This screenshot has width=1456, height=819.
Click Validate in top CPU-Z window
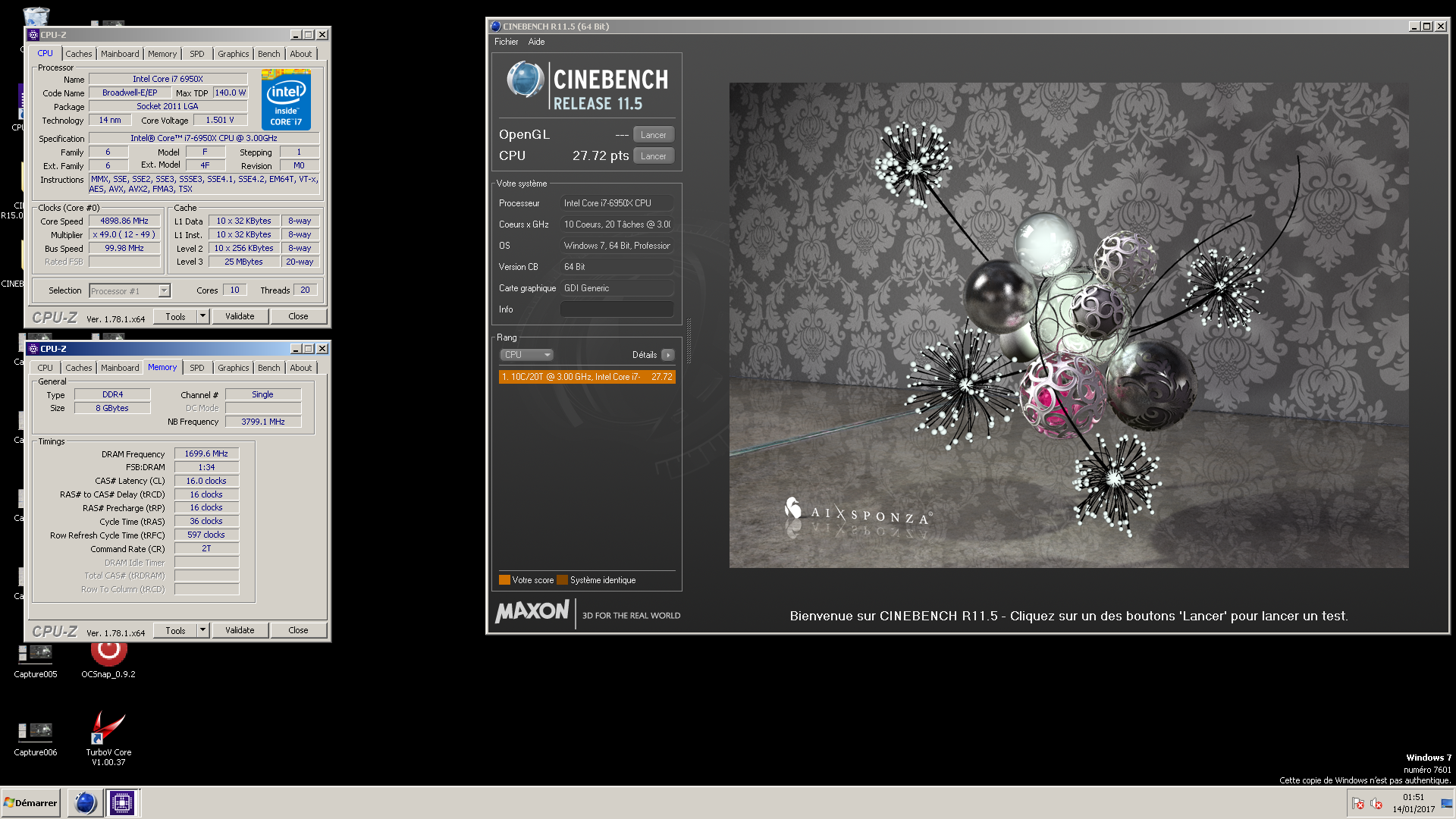[240, 316]
